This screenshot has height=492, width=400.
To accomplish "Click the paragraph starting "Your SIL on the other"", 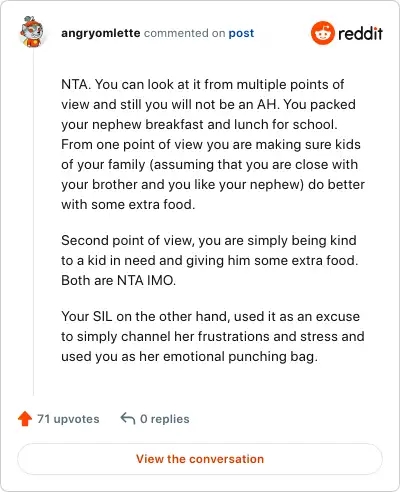I will pos(213,336).
